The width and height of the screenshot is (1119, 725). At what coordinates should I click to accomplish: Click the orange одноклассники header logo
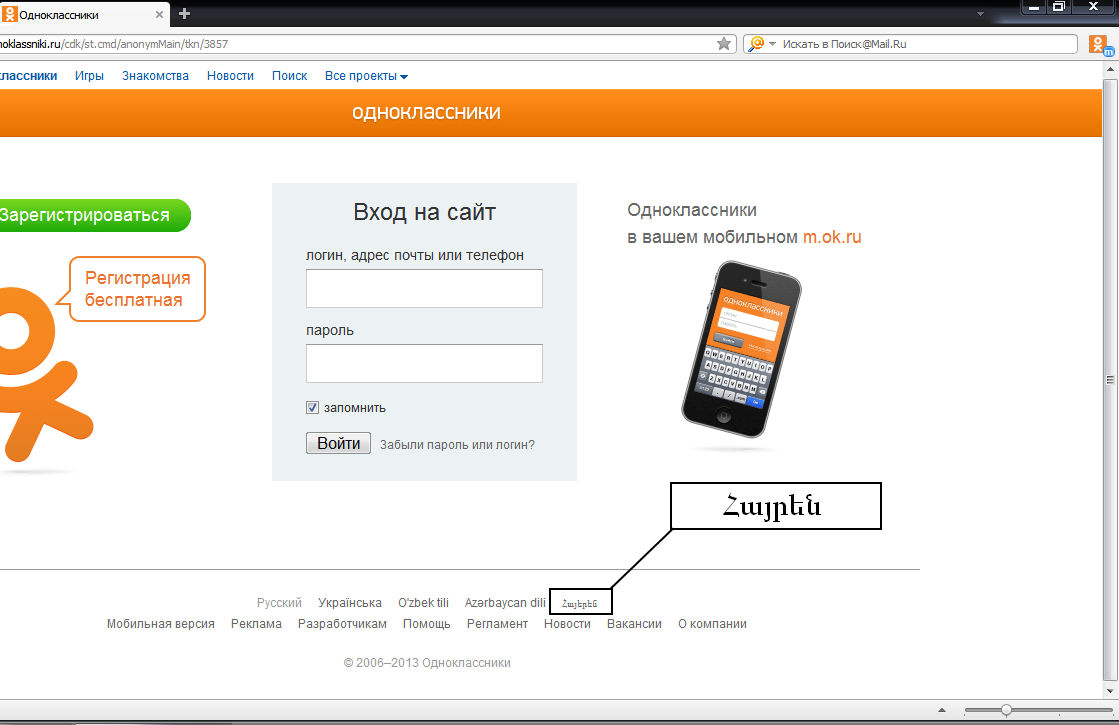pos(426,112)
